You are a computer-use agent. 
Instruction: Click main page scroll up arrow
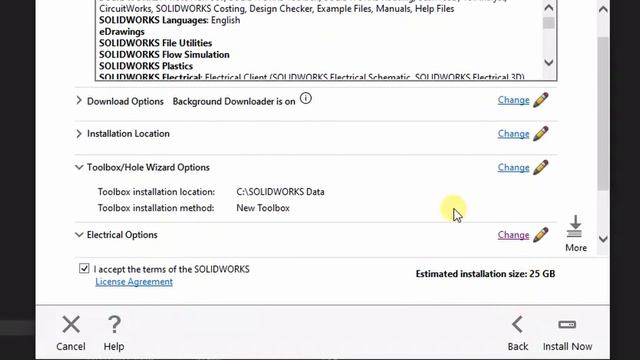pyautogui.click(x=603, y=9)
